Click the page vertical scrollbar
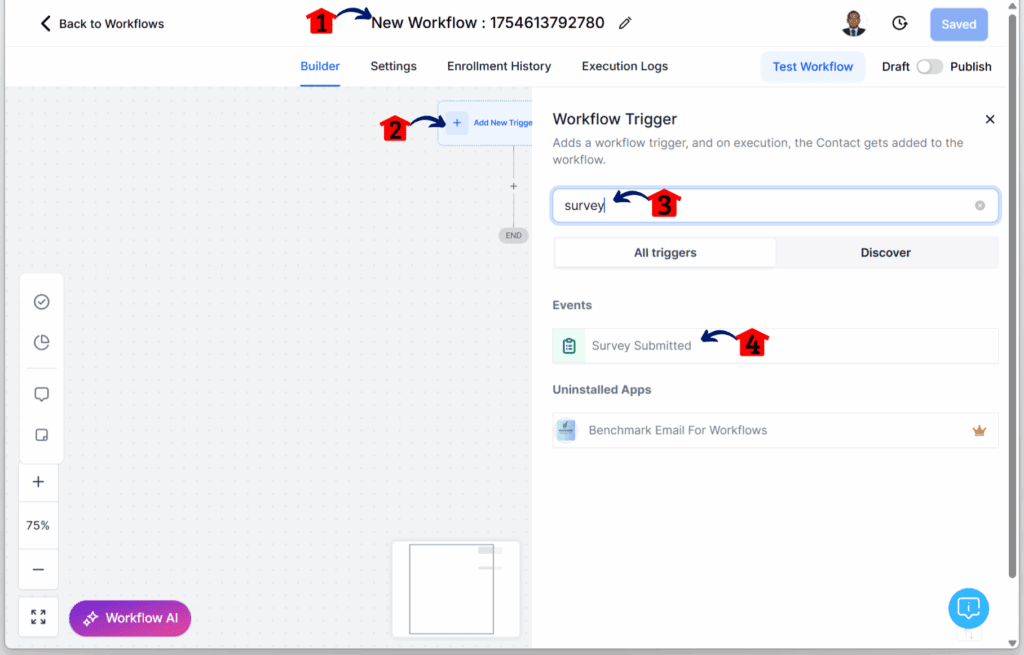The height and width of the screenshot is (655, 1024). 1012,294
